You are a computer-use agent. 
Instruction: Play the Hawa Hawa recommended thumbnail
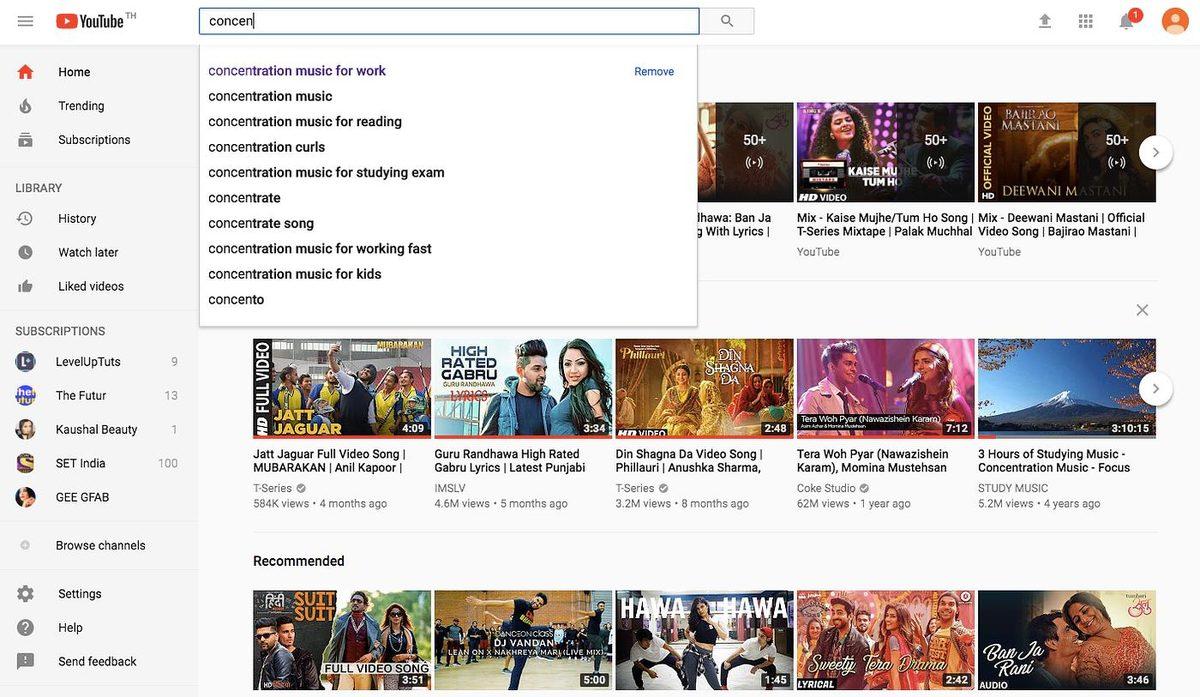704,640
